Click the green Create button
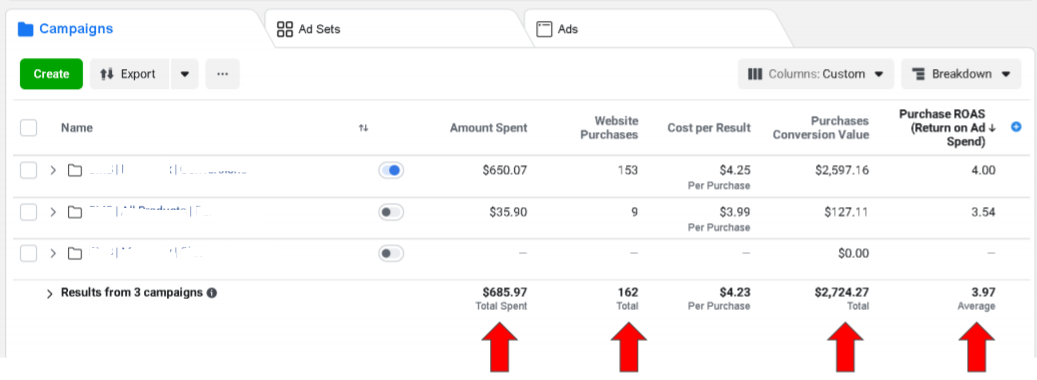 pyautogui.click(x=52, y=74)
